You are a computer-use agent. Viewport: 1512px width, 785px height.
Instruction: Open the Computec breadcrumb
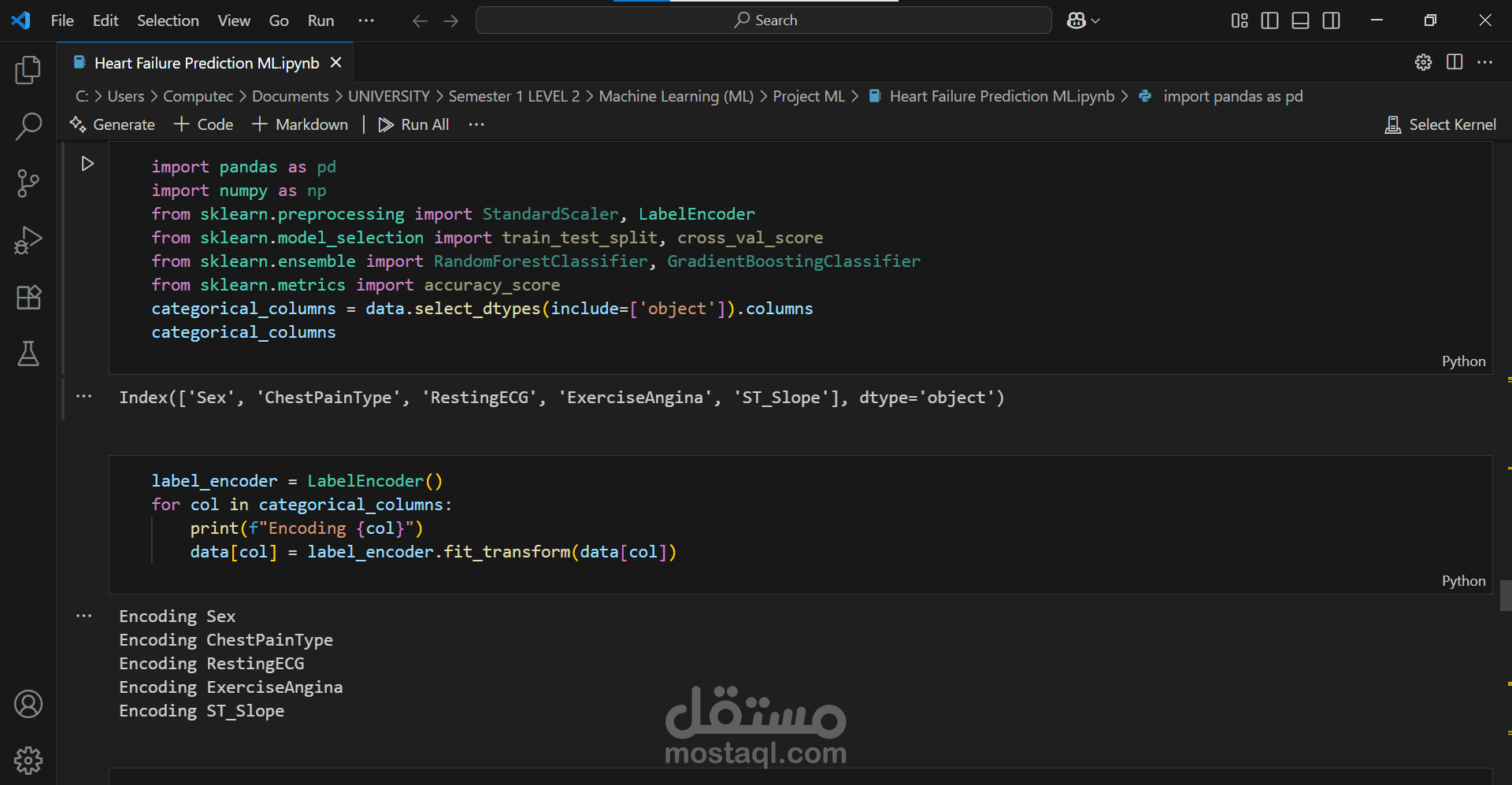tap(198, 96)
